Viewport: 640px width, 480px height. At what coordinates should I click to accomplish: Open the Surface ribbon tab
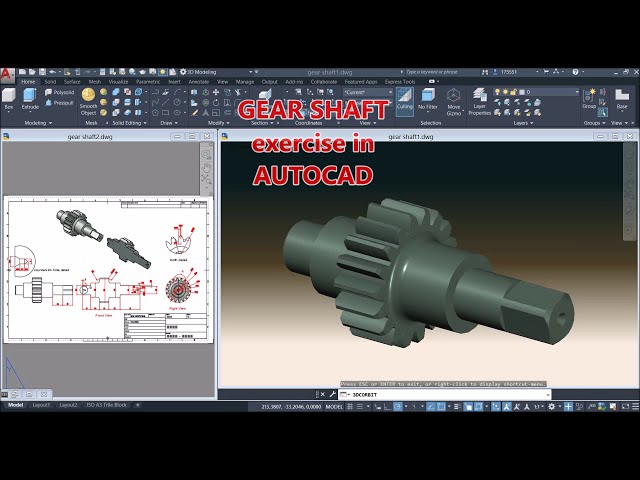tap(72, 82)
